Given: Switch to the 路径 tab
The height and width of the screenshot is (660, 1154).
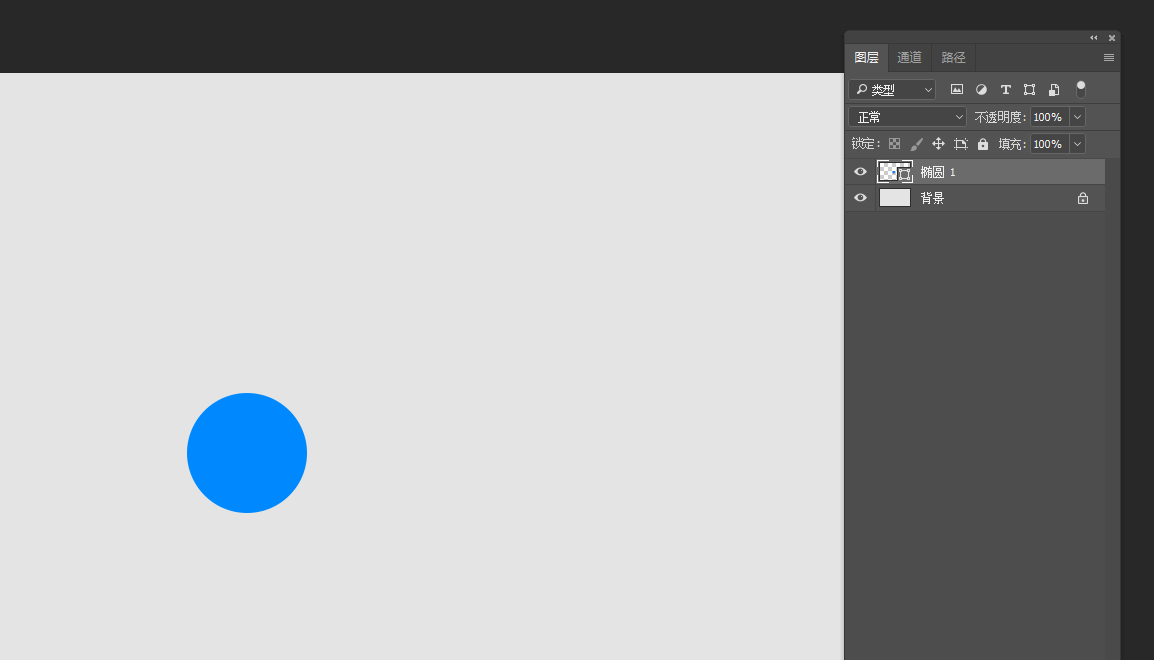Looking at the screenshot, I should (953, 57).
